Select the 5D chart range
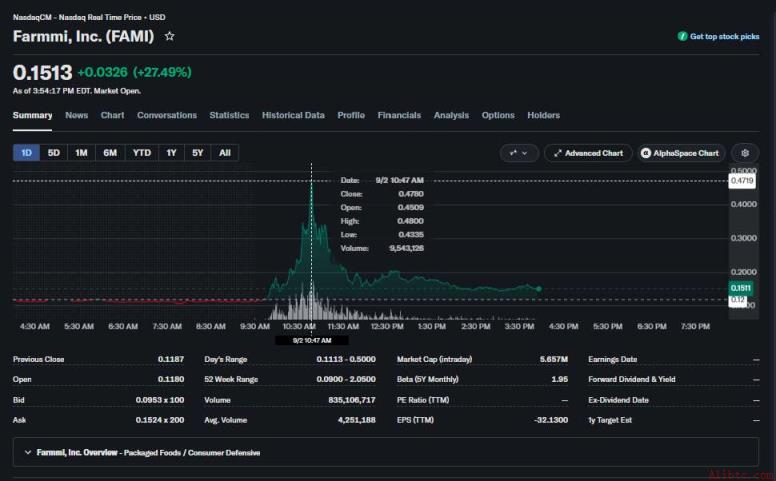The height and width of the screenshot is (481, 776). (x=53, y=153)
